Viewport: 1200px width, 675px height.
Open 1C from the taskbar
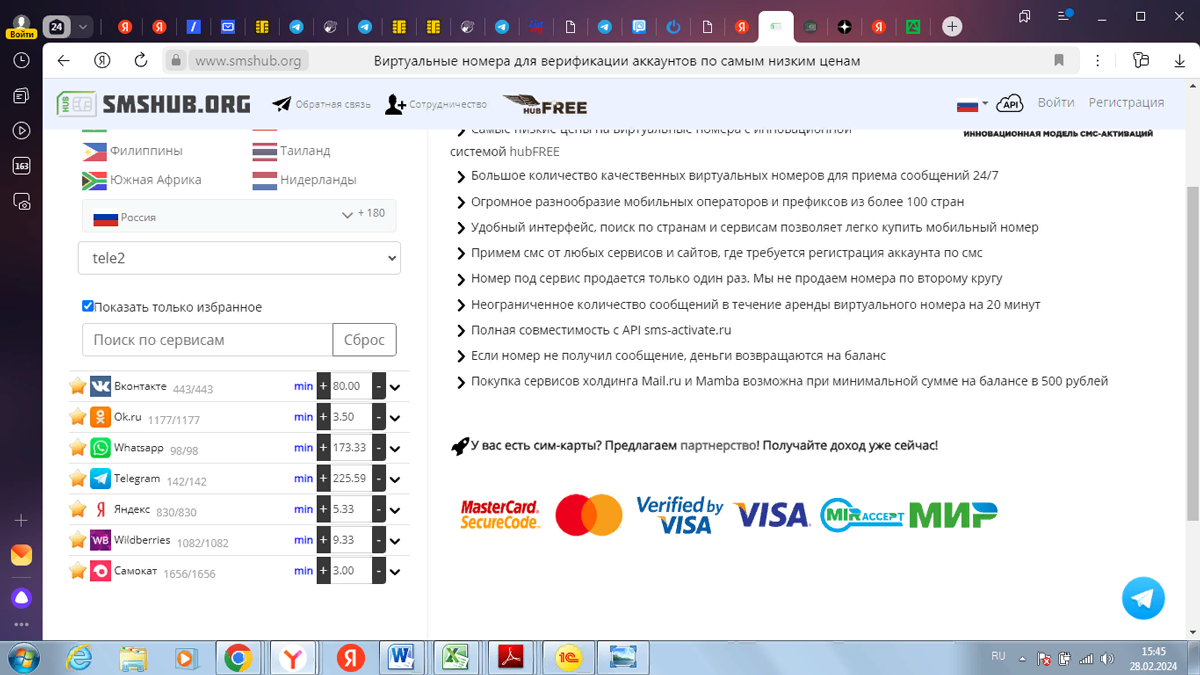569,657
